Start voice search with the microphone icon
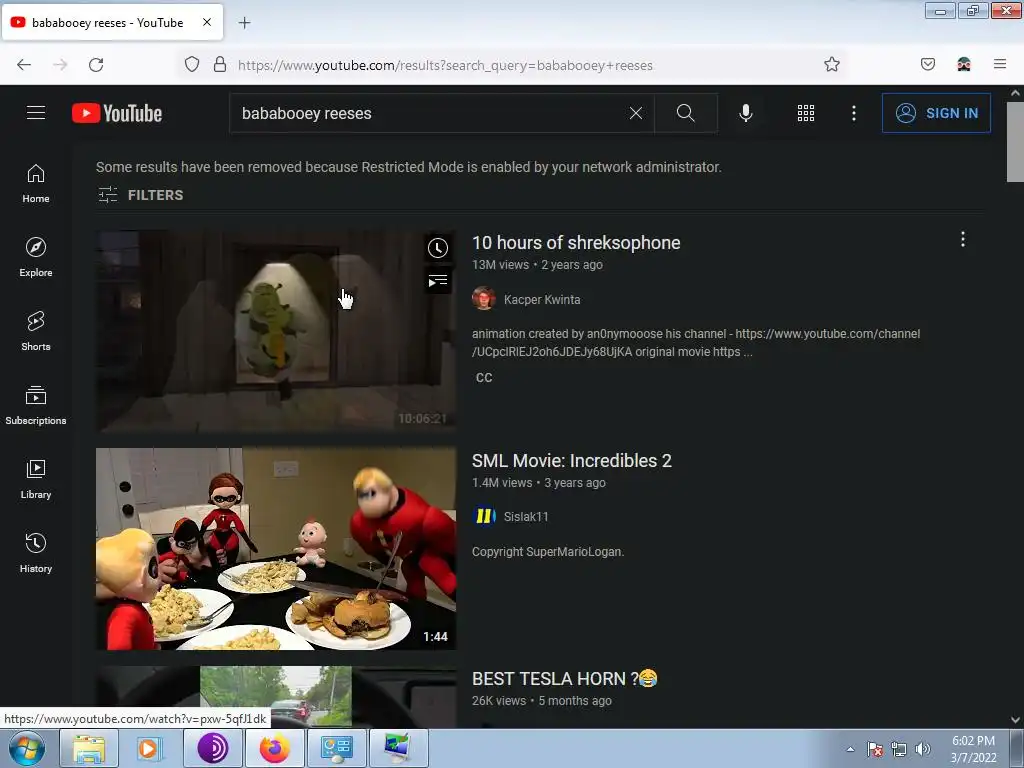The width and height of the screenshot is (1024, 768). pyautogui.click(x=746, y=113)
